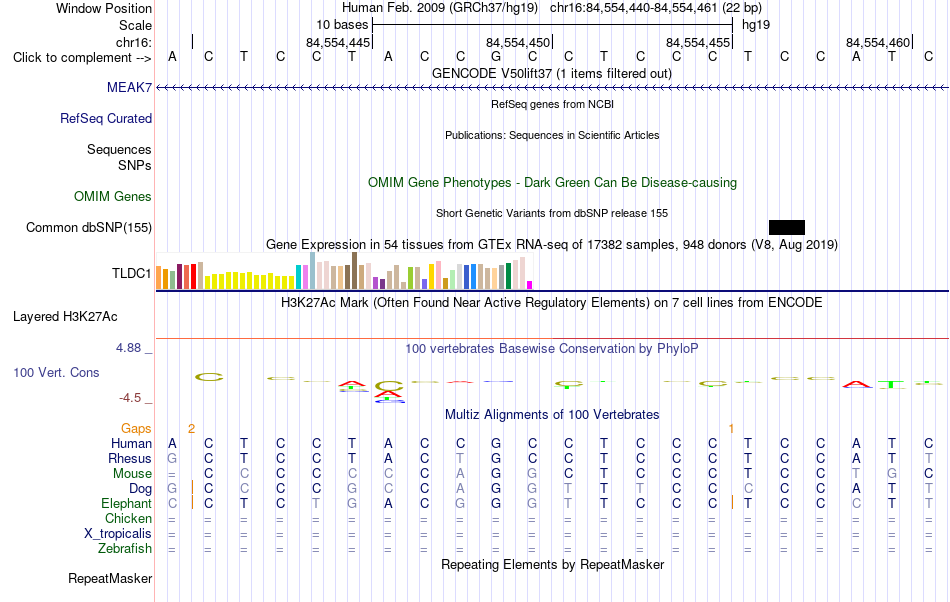Click 'Short Genetic Variants from dbSNP release 155' title
Image resolution: width=950 pixels, height=602 pixels.
click(552, 213)
